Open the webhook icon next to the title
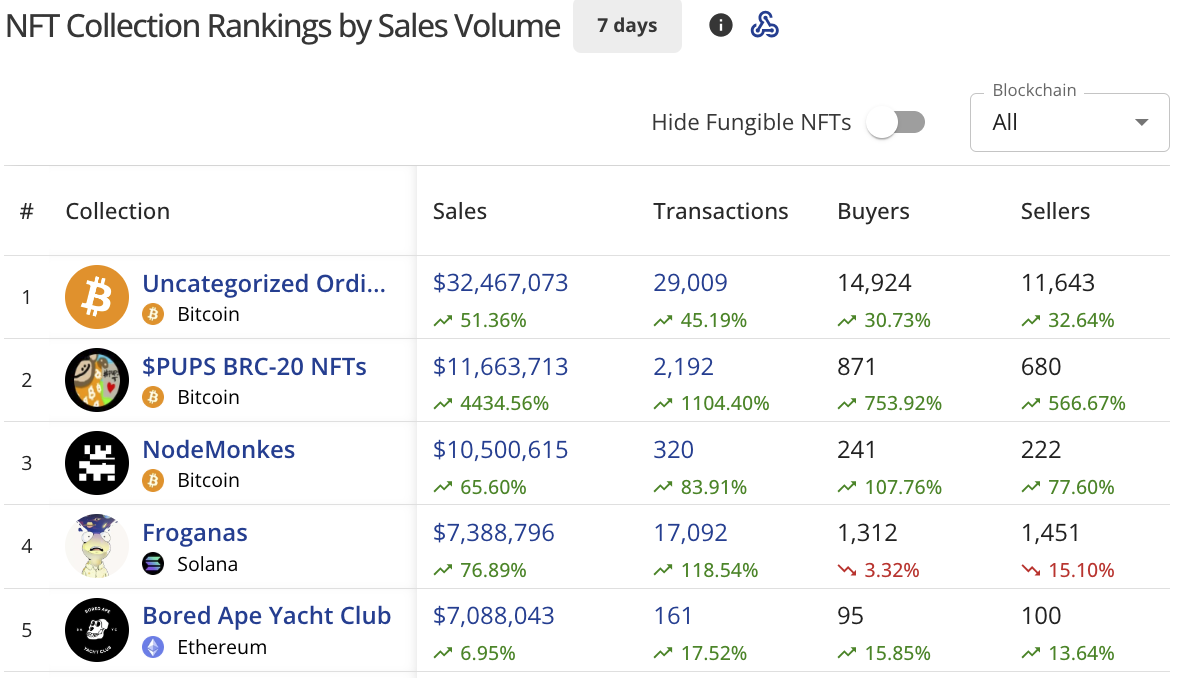The width and height of the screenshot is (1190, 678). point(764,26)
